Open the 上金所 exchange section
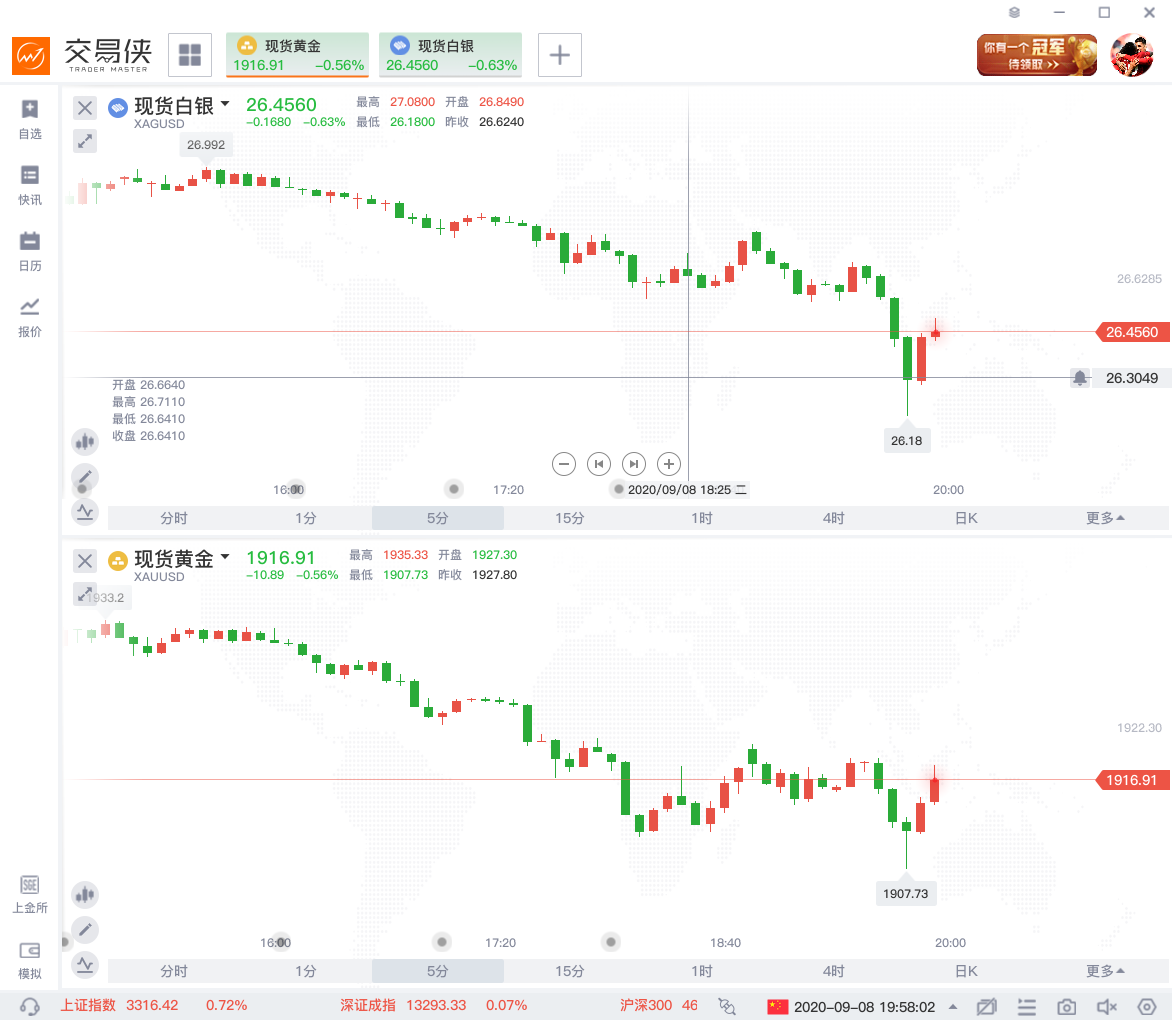 (x=30, y=894)
